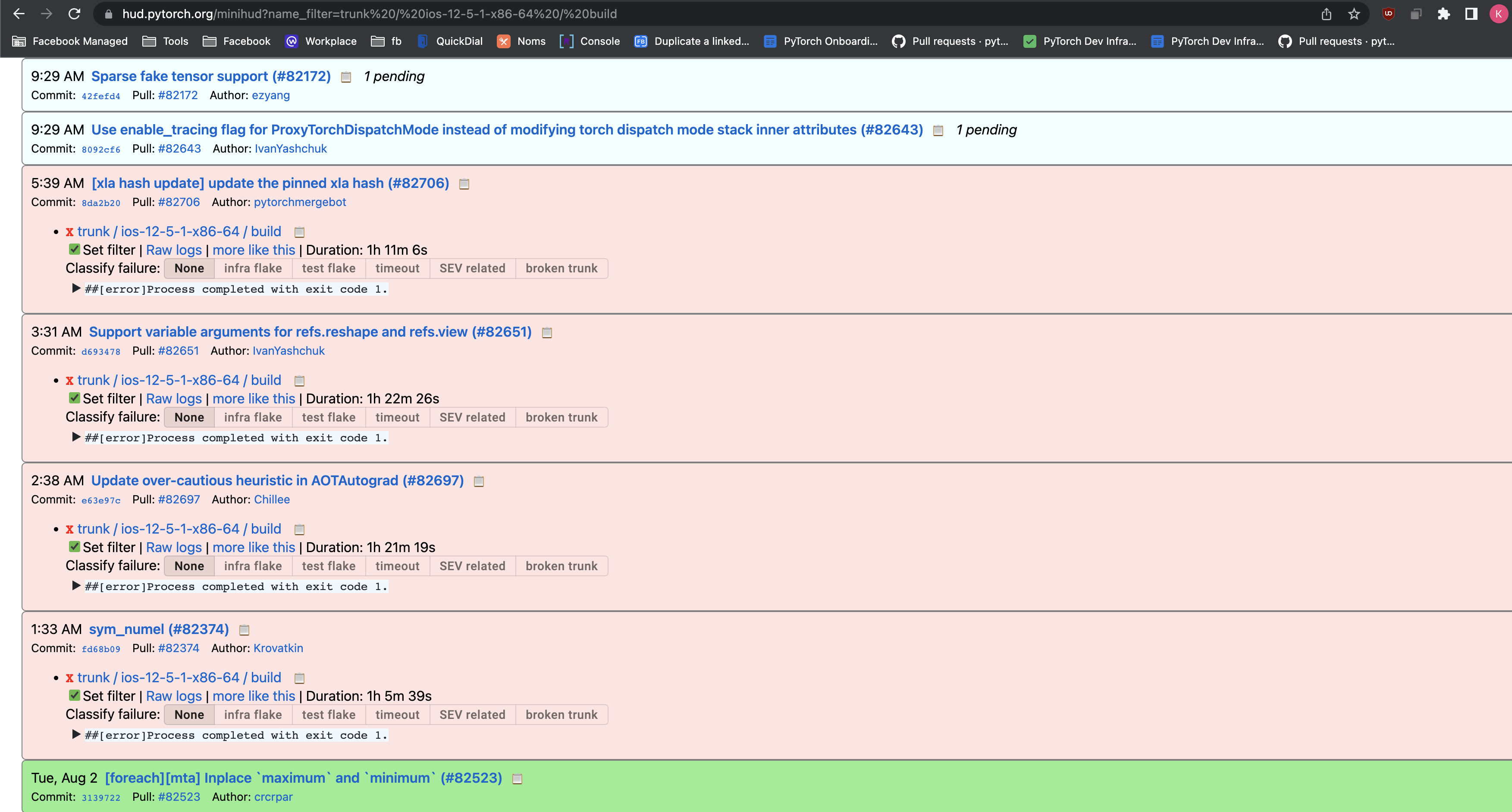
Task: Expand error log triangle under AOTAutograd commit
Action: click(76, 586)
